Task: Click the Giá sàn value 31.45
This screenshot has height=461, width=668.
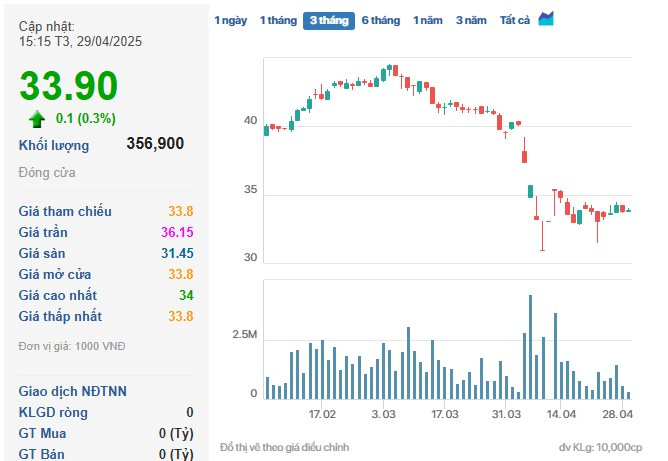Action: (x=176, y=253)
